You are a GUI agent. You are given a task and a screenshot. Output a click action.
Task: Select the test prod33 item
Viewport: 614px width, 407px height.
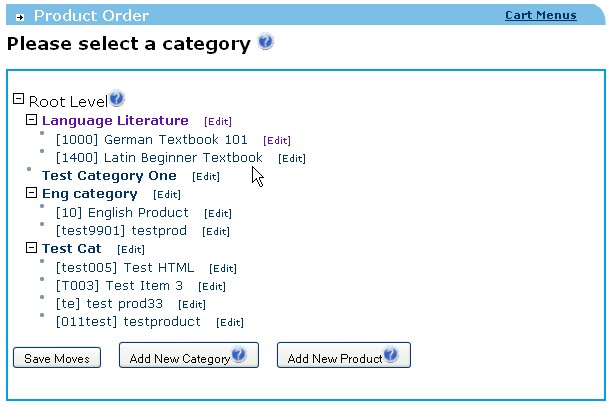point(109,304)
